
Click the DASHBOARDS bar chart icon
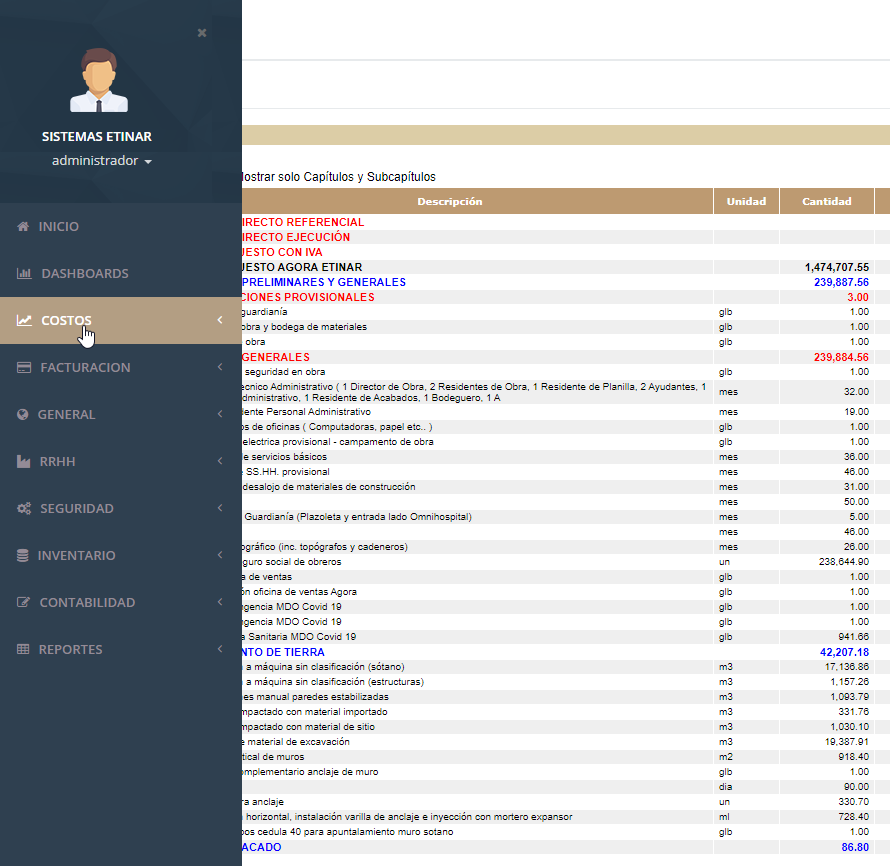23,273
